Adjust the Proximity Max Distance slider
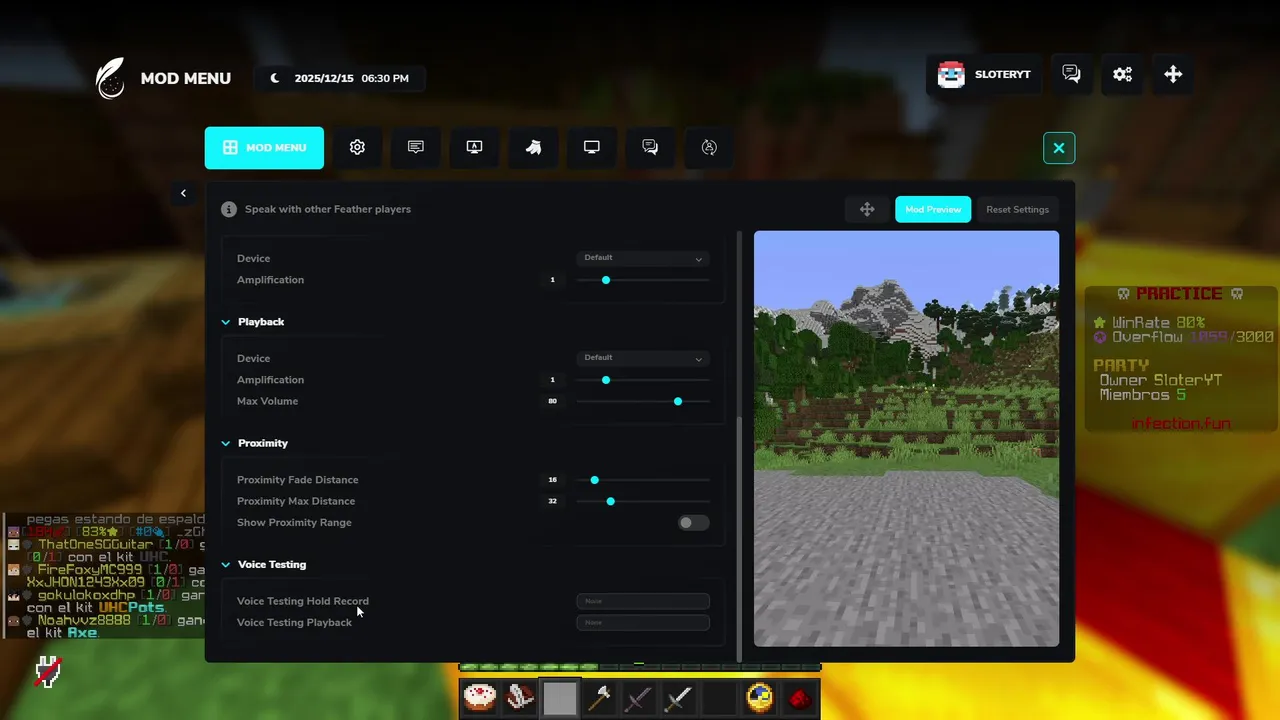Viewport: 1280px width, 720px height. (643, 501)
